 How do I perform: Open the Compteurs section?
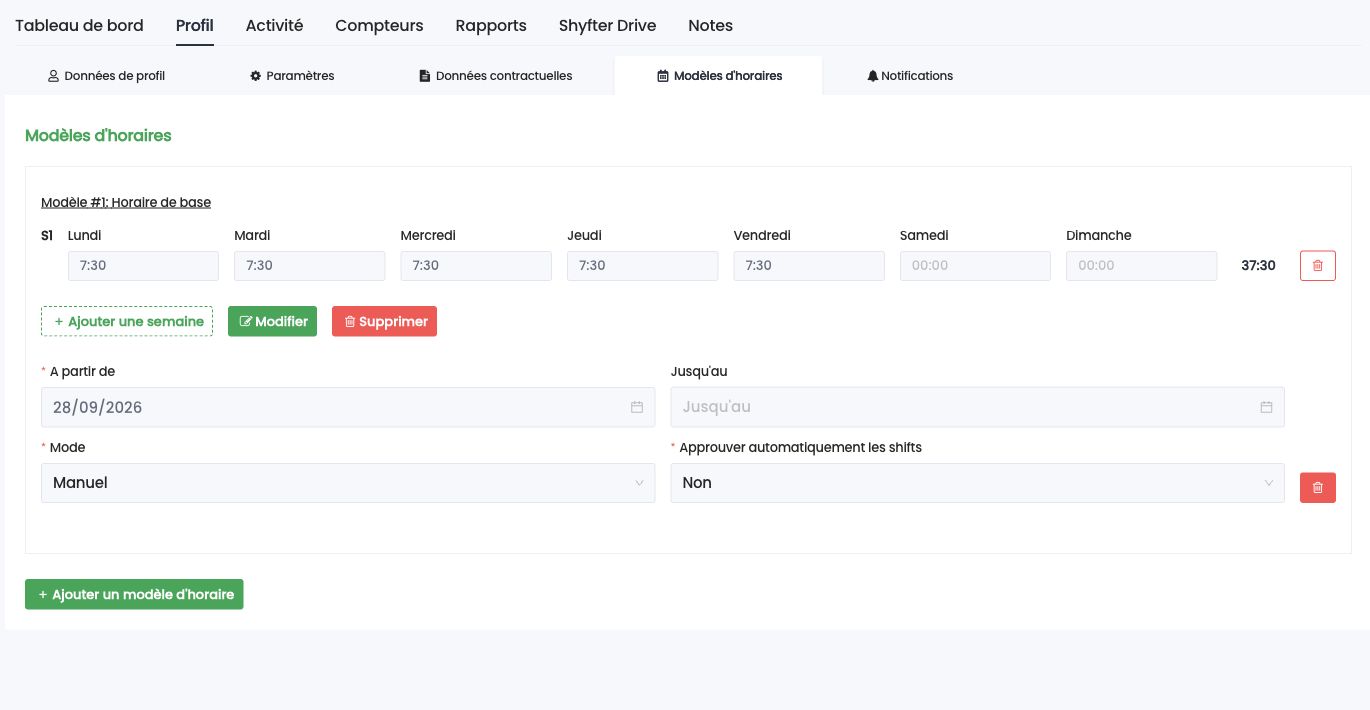coord(379,26)
